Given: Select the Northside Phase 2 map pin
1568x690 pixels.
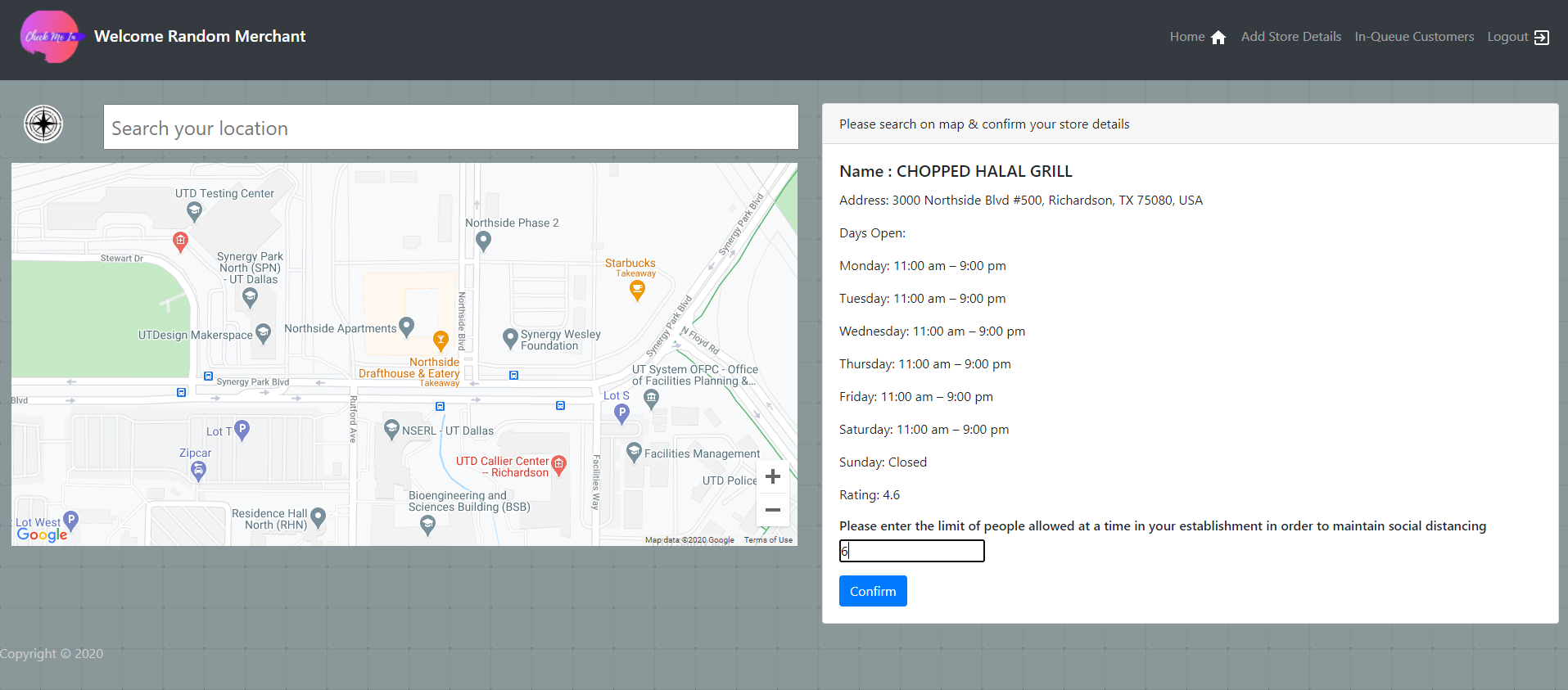Looking at the screenshot, I should coord(484,241).
